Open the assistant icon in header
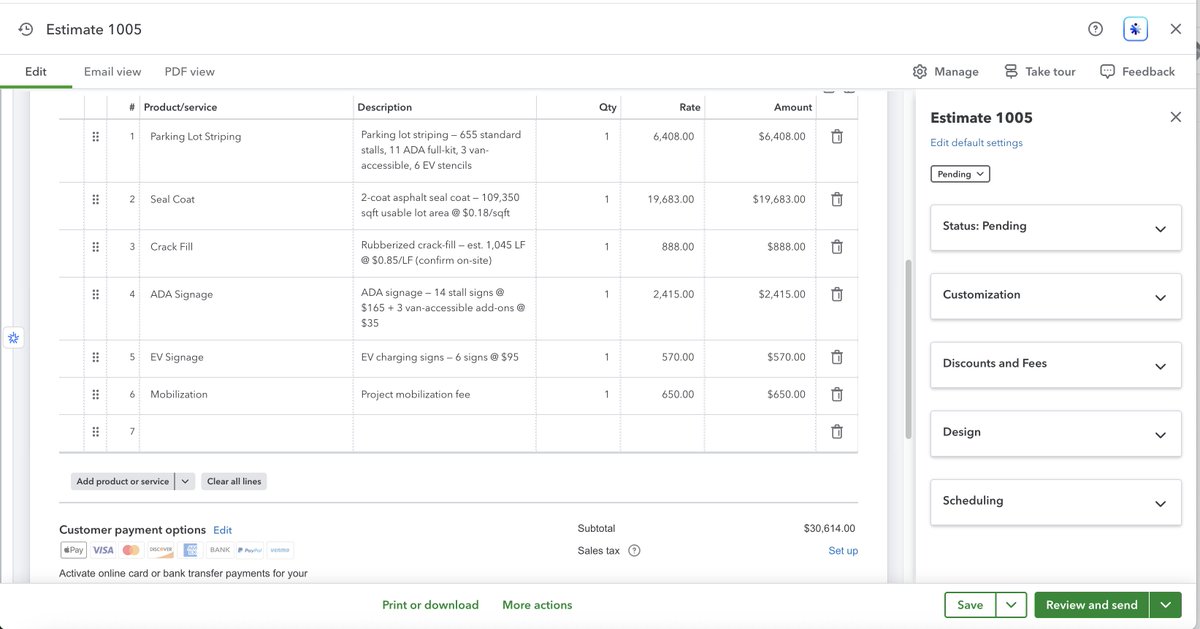The image size is (1200, 629). [1135, 30]
